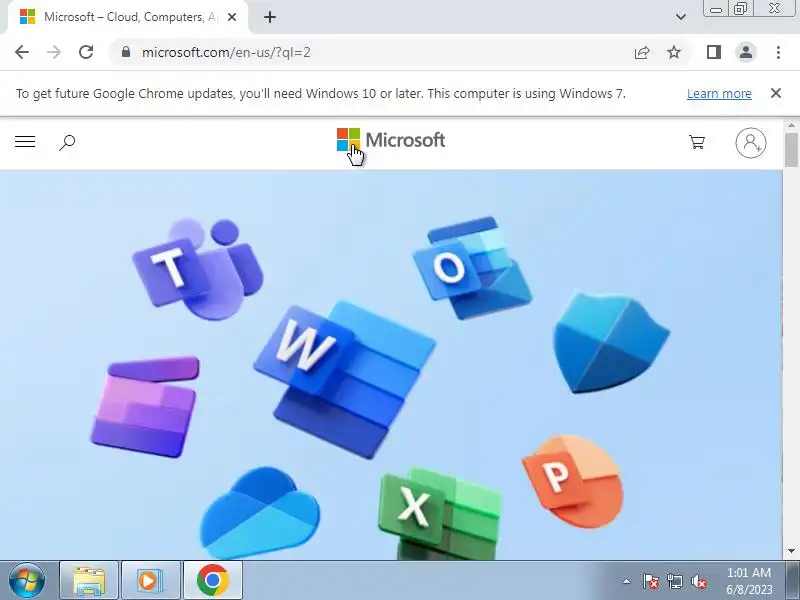800x600 pixels.
Task: Open a new browser tab
Action: [270, 17]
